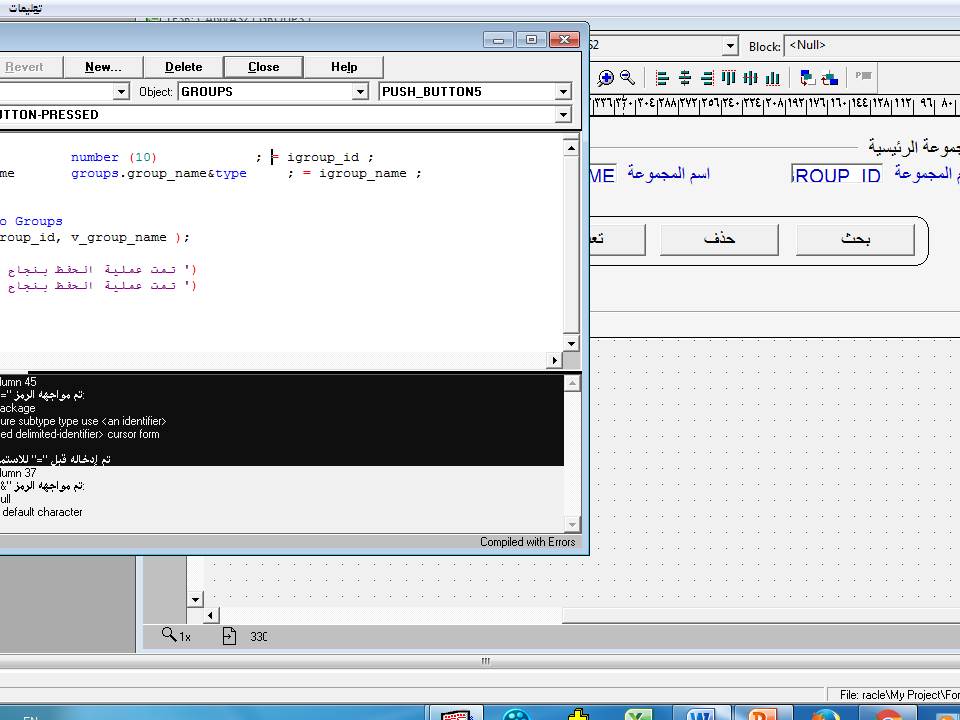Click the Delete button in the editor

pyautogui.click(x=183, y=67)
